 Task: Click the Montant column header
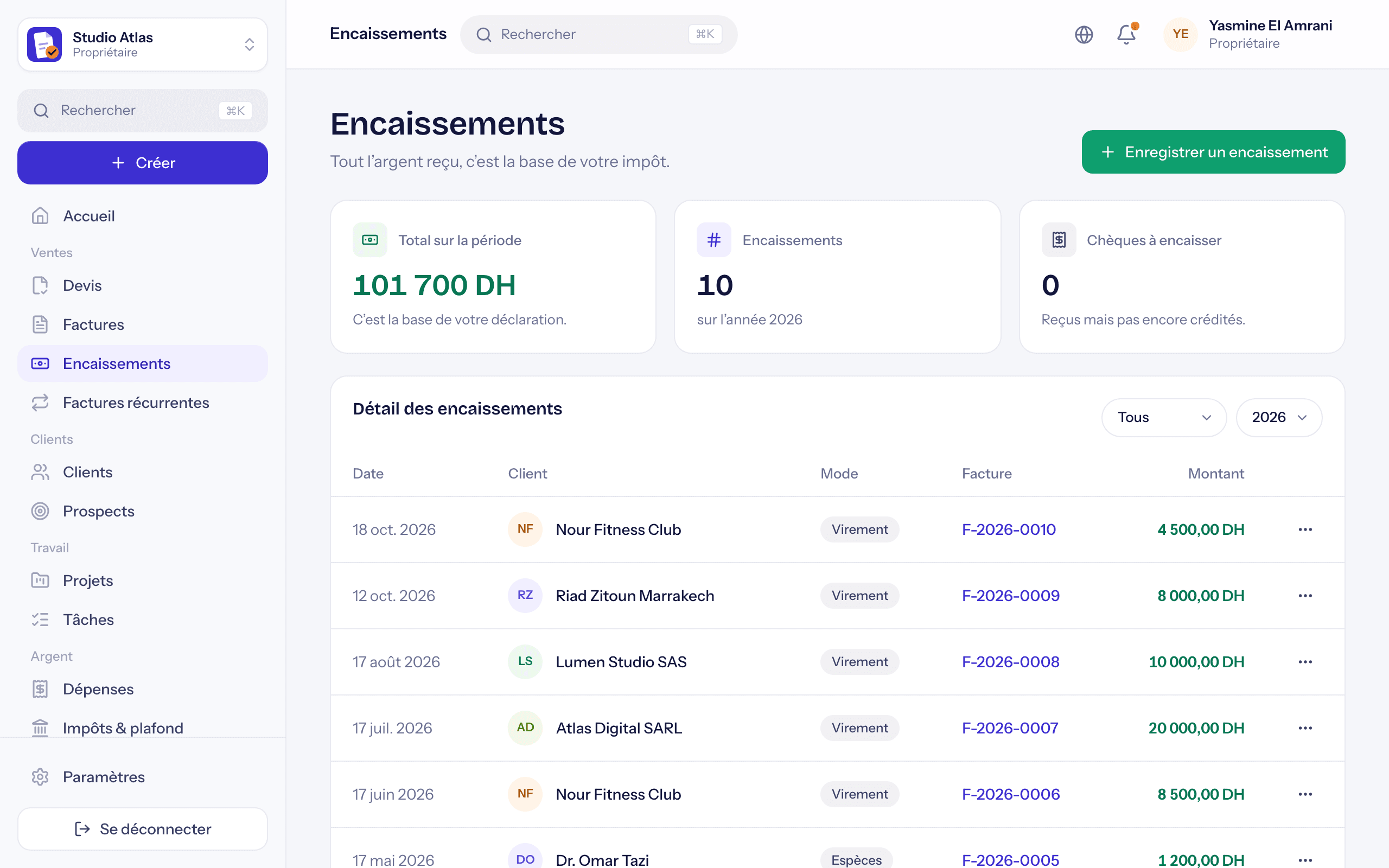[x=1216, y=474]
